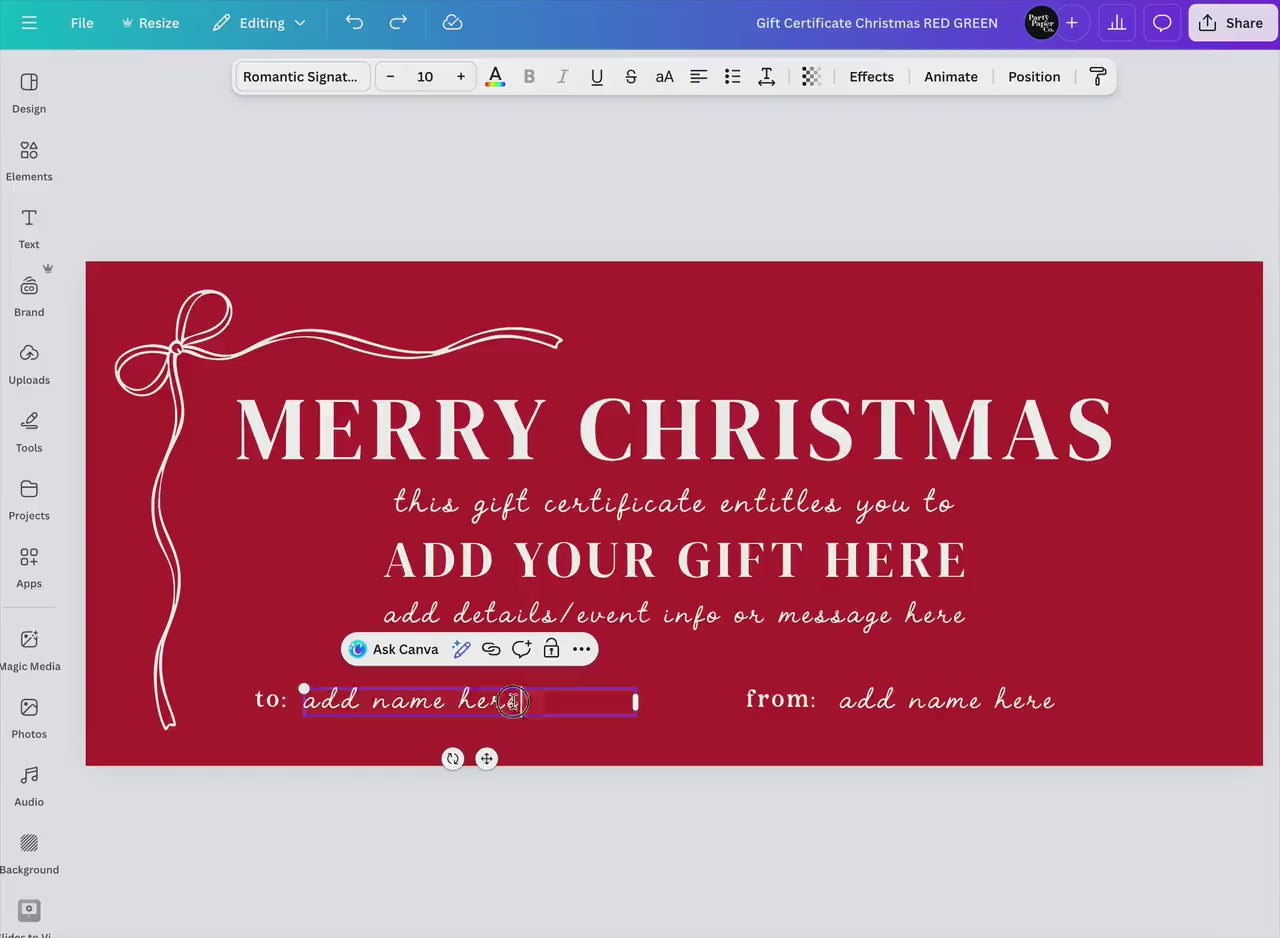Screen dimensions: 1280x938
Task: Select the Text sidebar tool
Action: [x=28, y=227]
